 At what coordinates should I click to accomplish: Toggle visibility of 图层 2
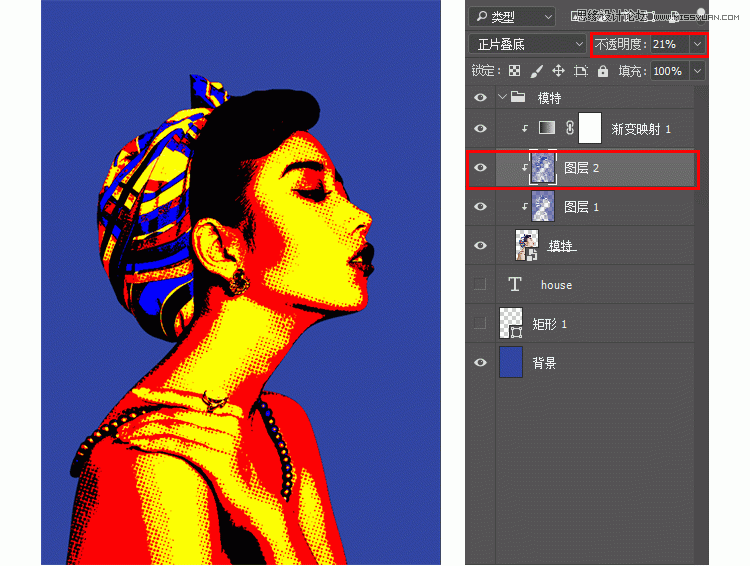(480, 167)
